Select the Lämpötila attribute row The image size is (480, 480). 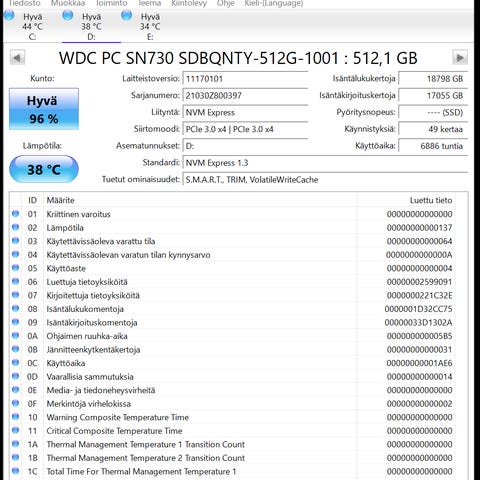pos(233,228)
